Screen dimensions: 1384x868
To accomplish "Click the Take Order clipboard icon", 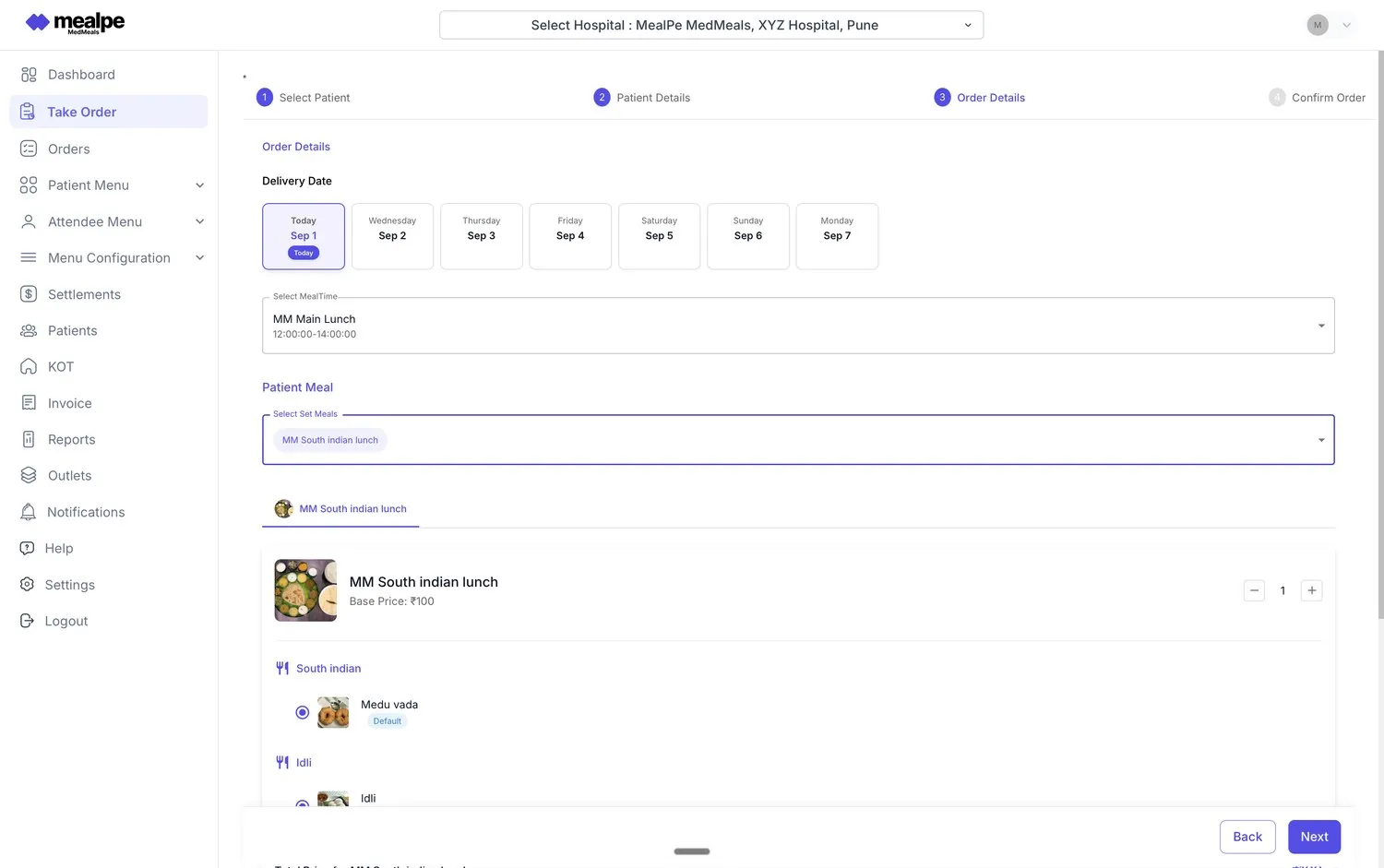I will [29, 112].
